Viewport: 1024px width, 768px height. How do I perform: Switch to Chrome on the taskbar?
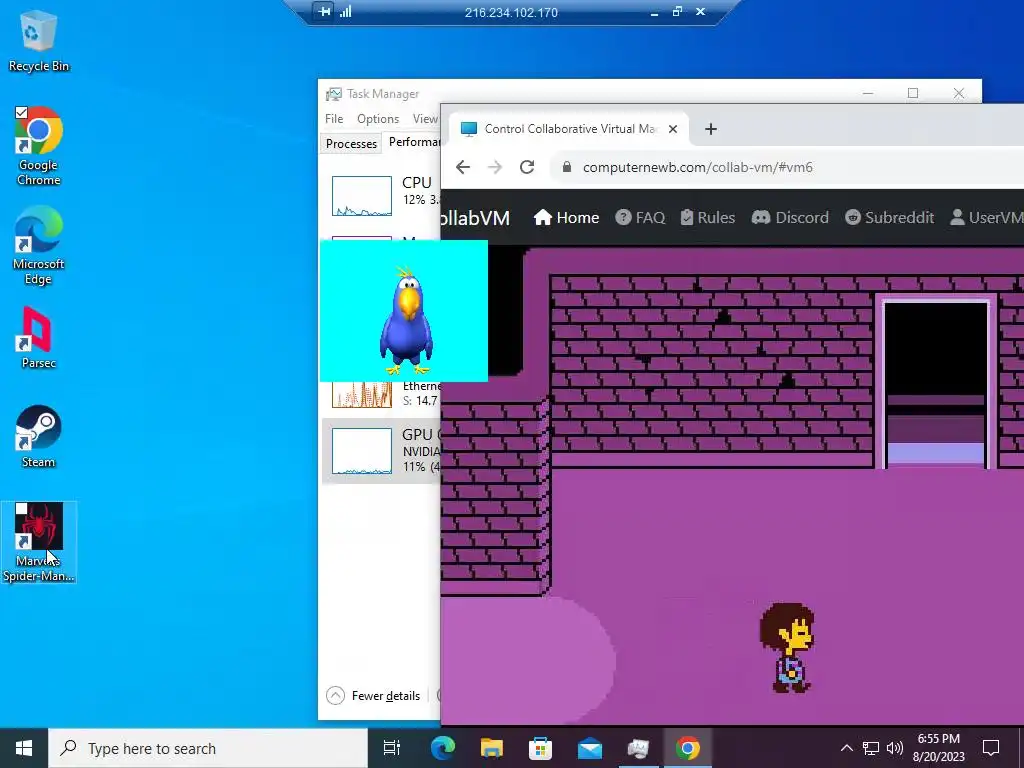(x=688, y=748)
